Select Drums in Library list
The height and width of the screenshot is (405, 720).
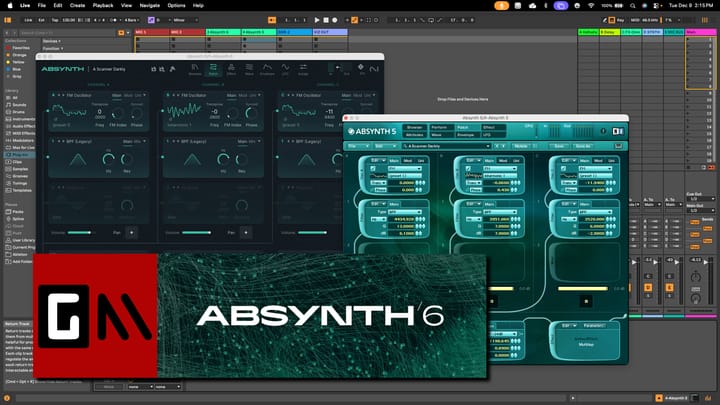tap(16, 112)
